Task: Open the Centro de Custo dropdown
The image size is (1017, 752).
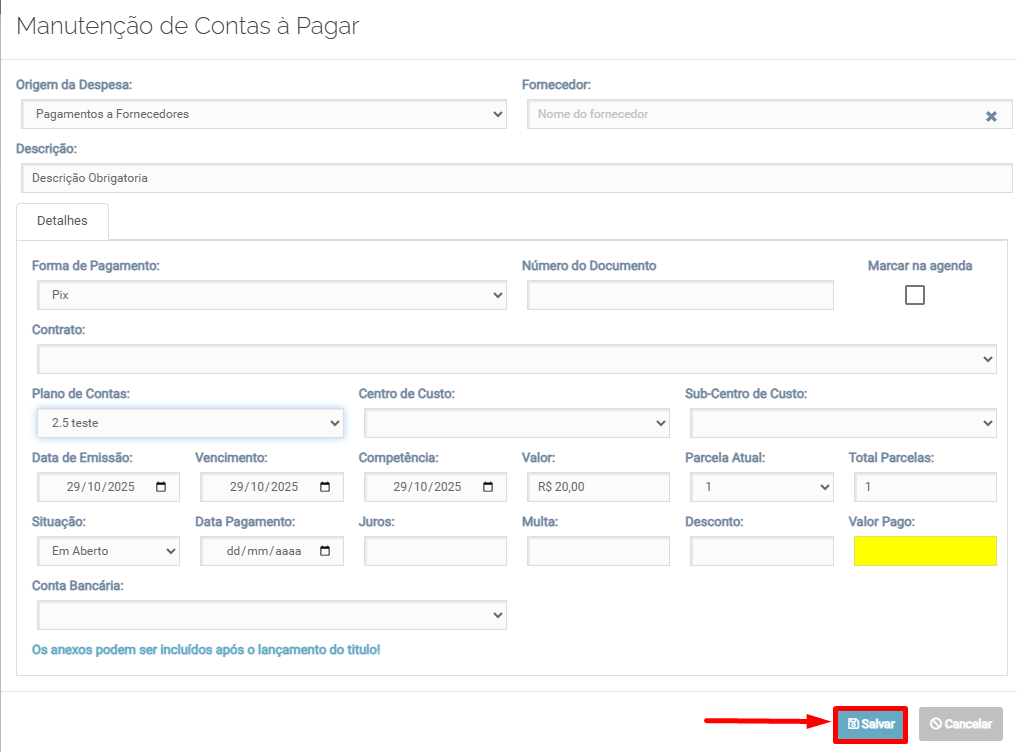Action: coord(516,423)
